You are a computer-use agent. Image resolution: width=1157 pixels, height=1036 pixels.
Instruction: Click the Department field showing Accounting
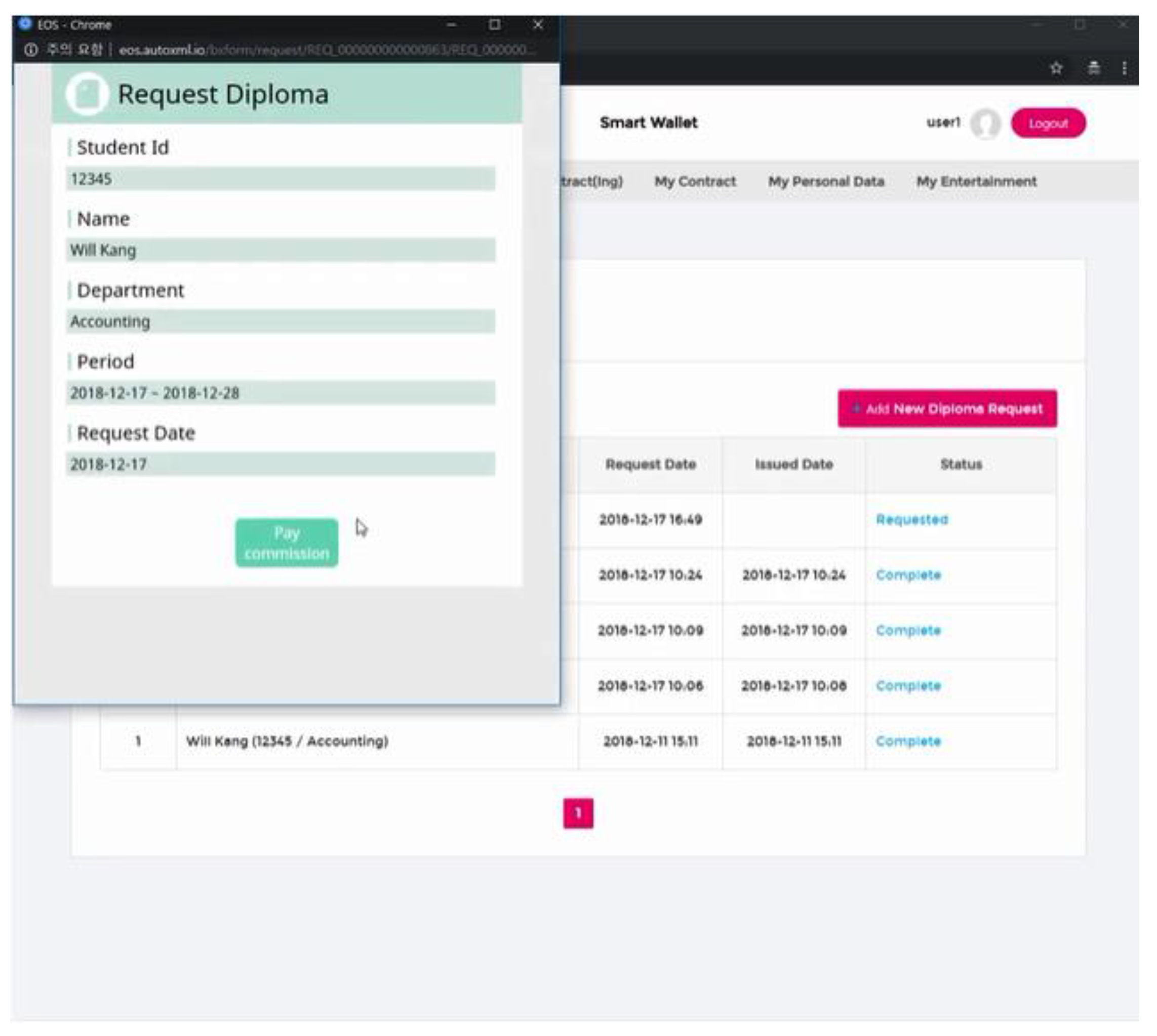(280, 321)
